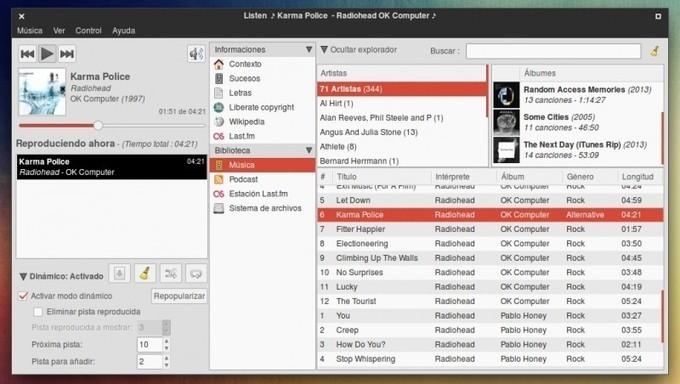Sort by the Título column header
Image resolution: width=680 pixels, height=384 pixels.
[x=382, y=177]
